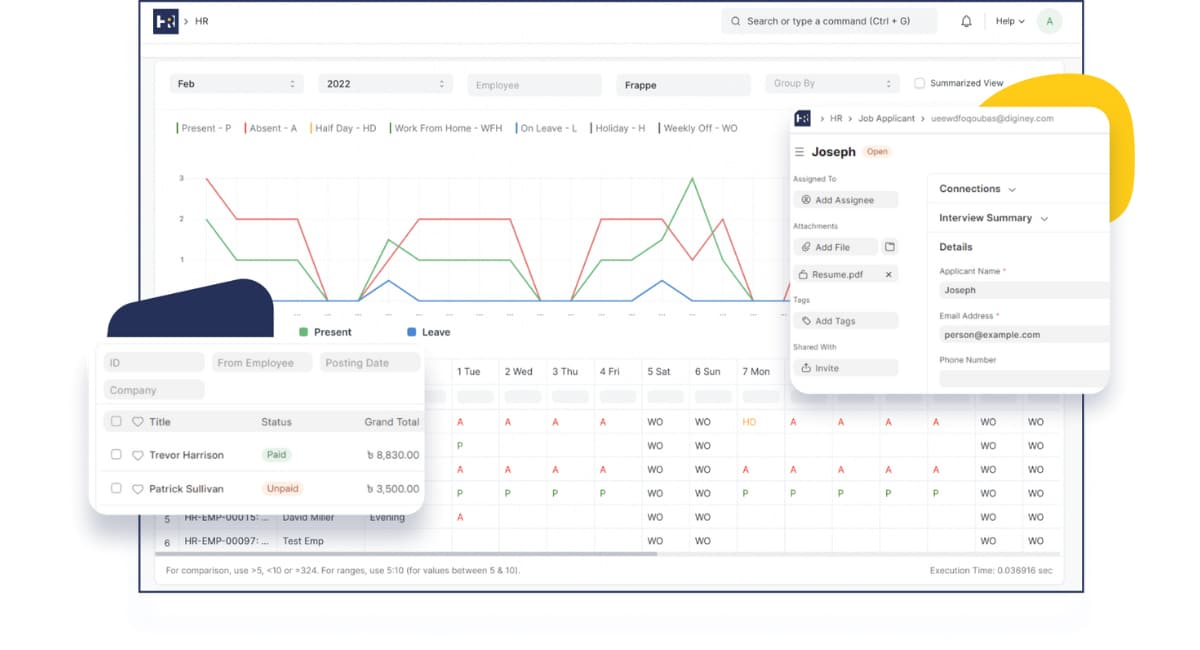Viewport: 1200px width, 650px height.
Task: Click the green Present legend swatch
Action: 304,332
